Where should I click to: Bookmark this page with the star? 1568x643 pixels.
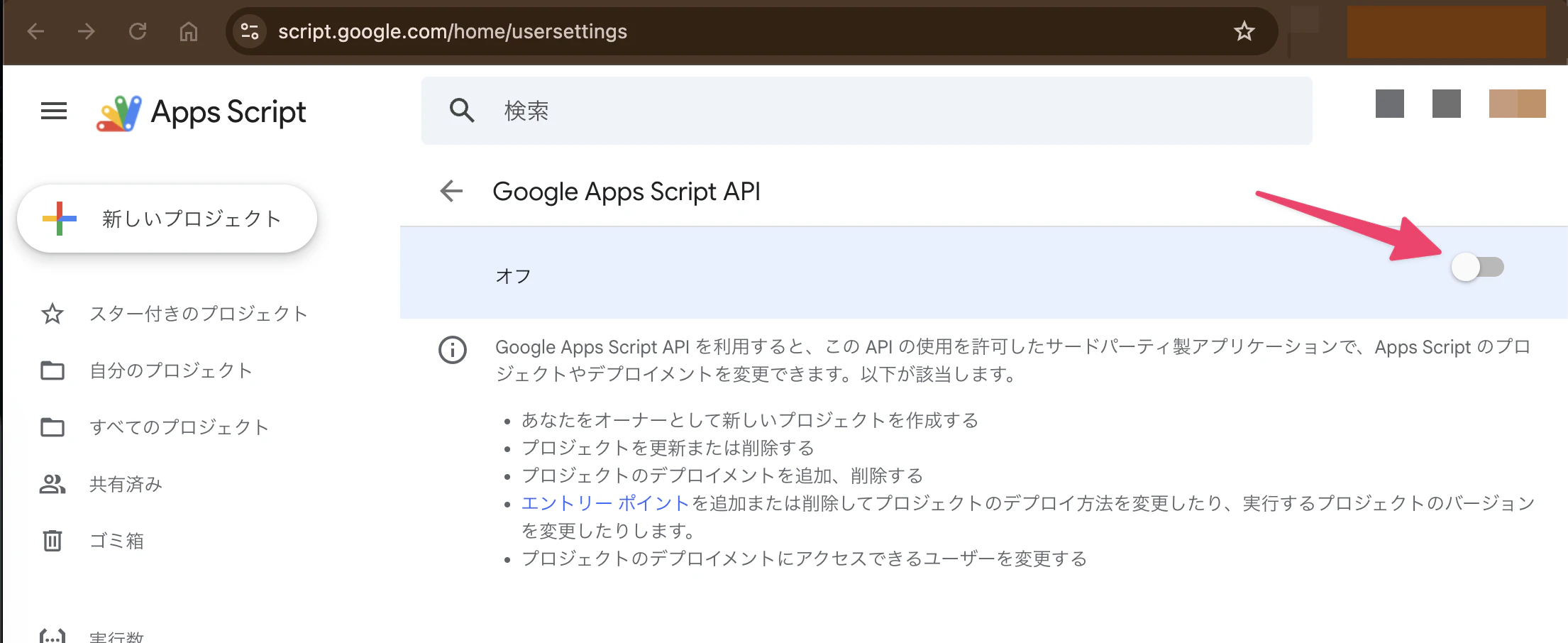coord(1244,31)
